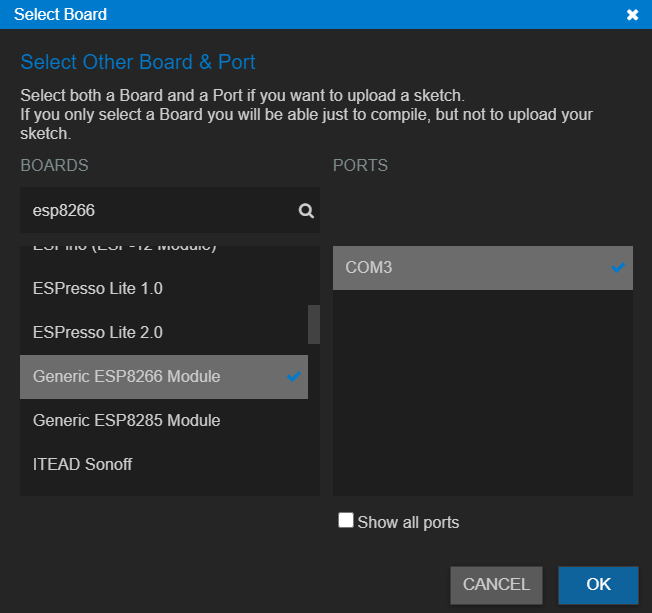The image size is (652, 613).
Task: Select ESPresso Lite 1.0 board
Action: (x=164, y=289)
